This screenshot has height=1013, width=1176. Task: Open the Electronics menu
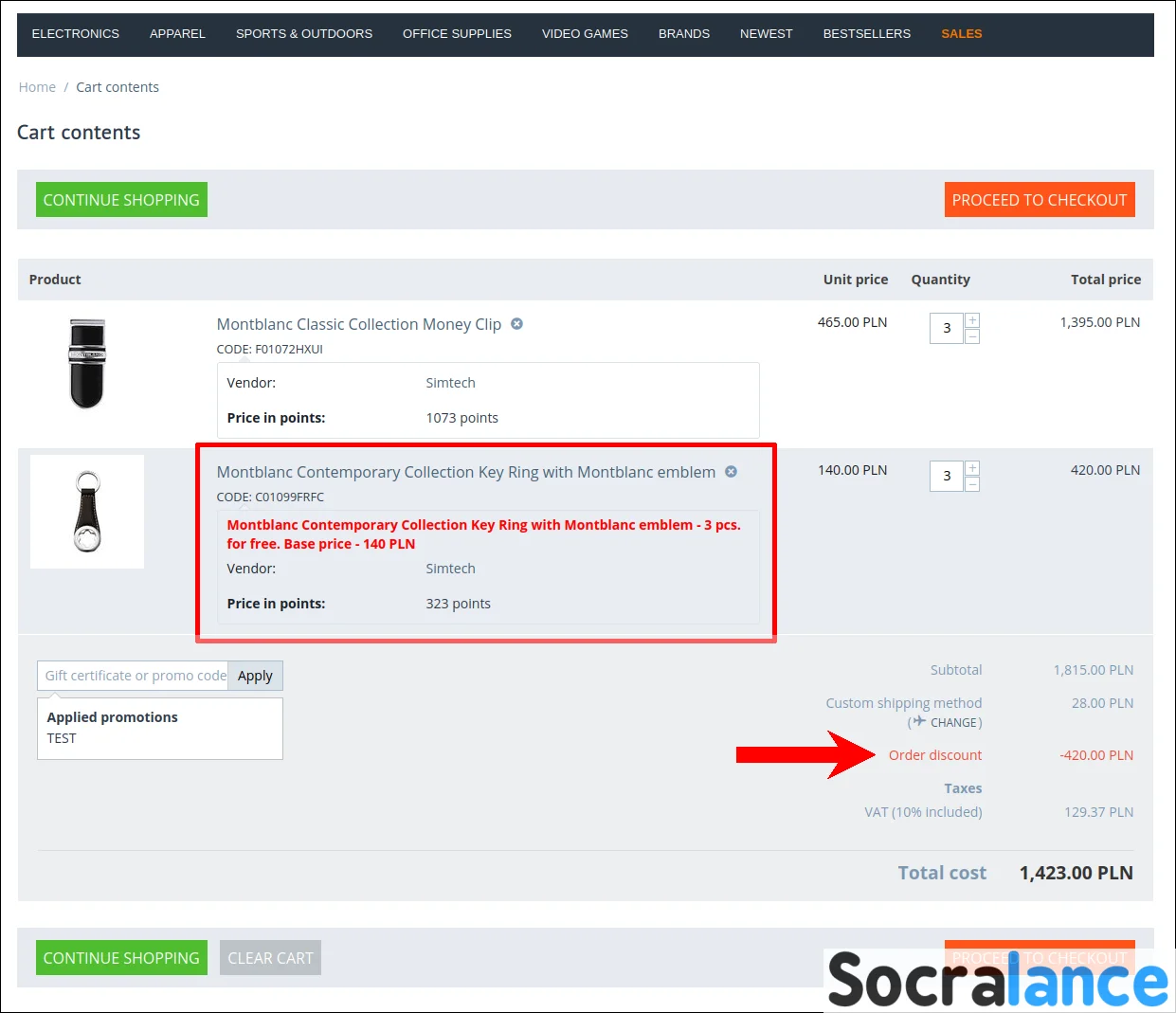click(76, 34)
